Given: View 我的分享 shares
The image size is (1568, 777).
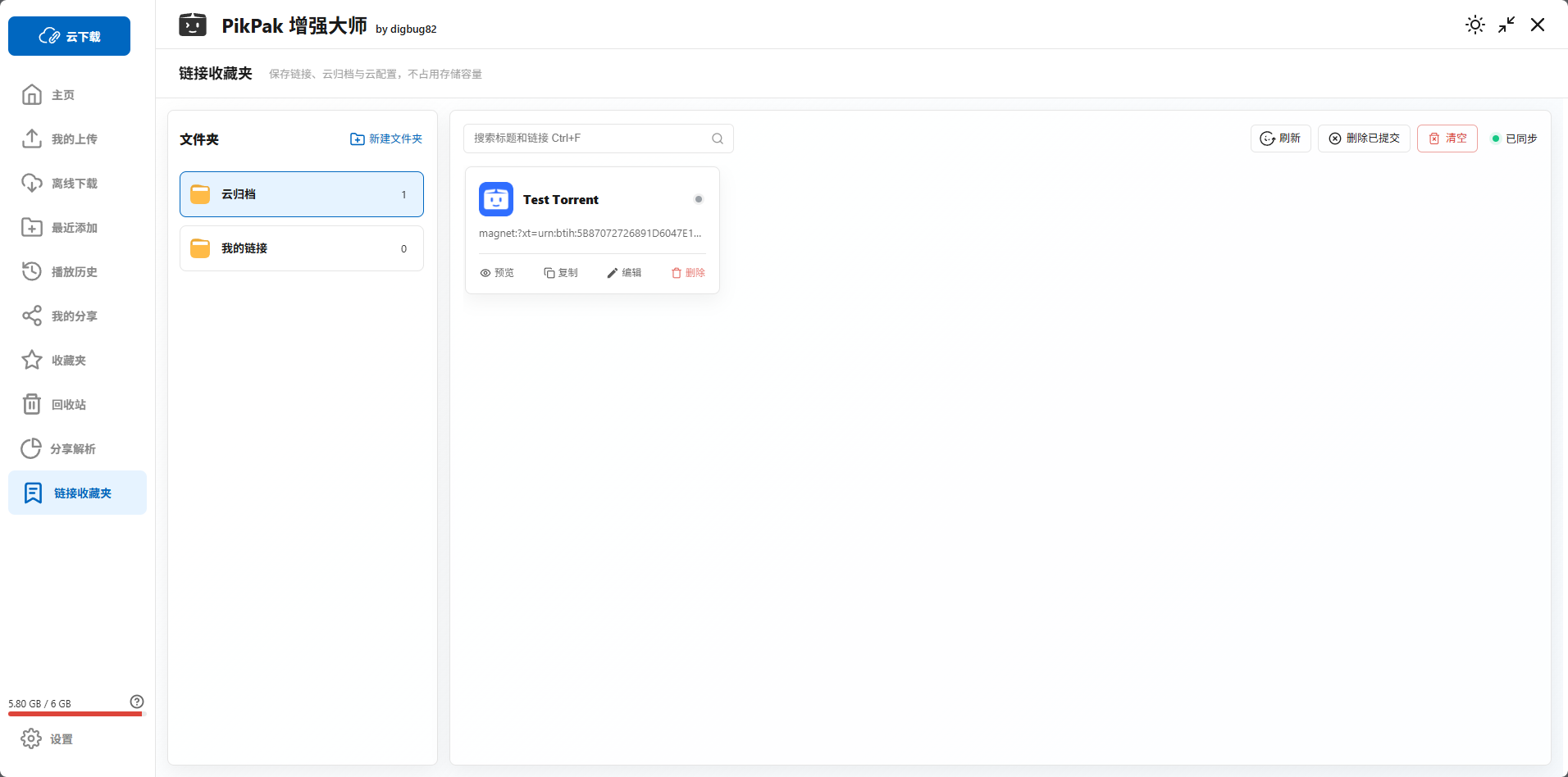Looking at the screenshot, I should 77,316.
